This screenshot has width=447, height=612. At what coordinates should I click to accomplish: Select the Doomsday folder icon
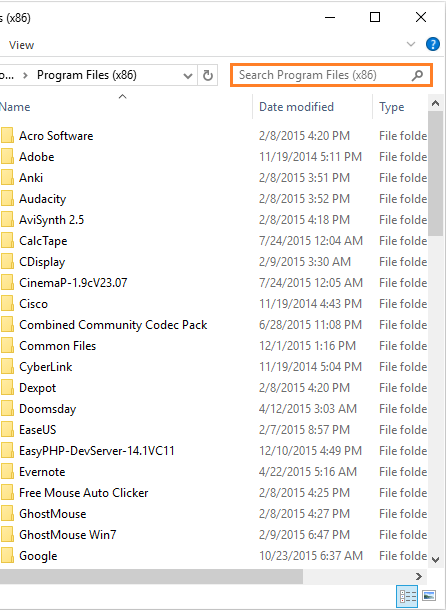coord(7,409)
